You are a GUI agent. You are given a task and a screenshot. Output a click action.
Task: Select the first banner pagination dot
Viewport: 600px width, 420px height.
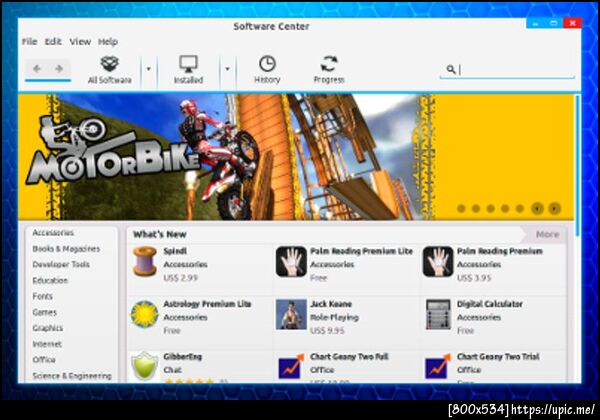[461, 208]
